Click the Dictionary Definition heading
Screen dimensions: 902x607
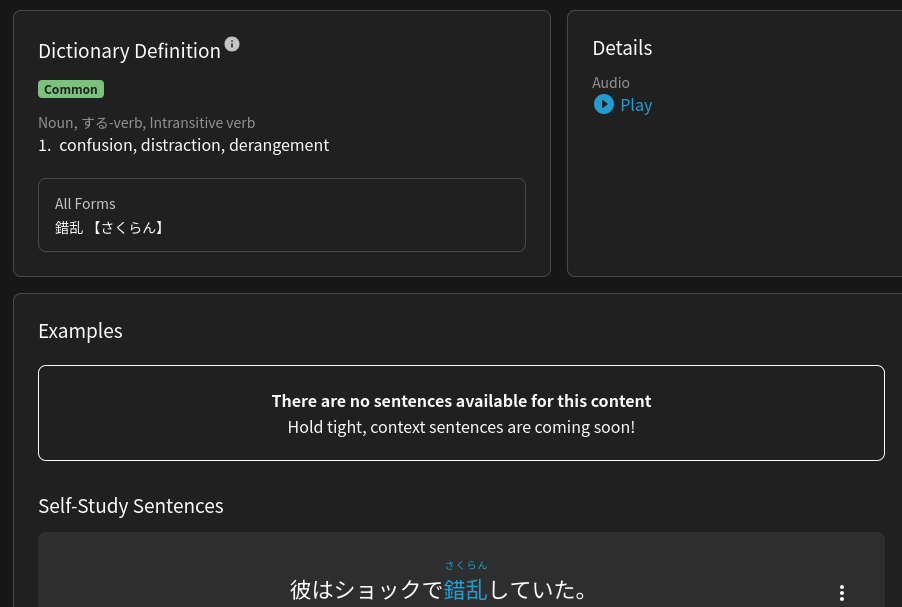click(x=129, y=51)
